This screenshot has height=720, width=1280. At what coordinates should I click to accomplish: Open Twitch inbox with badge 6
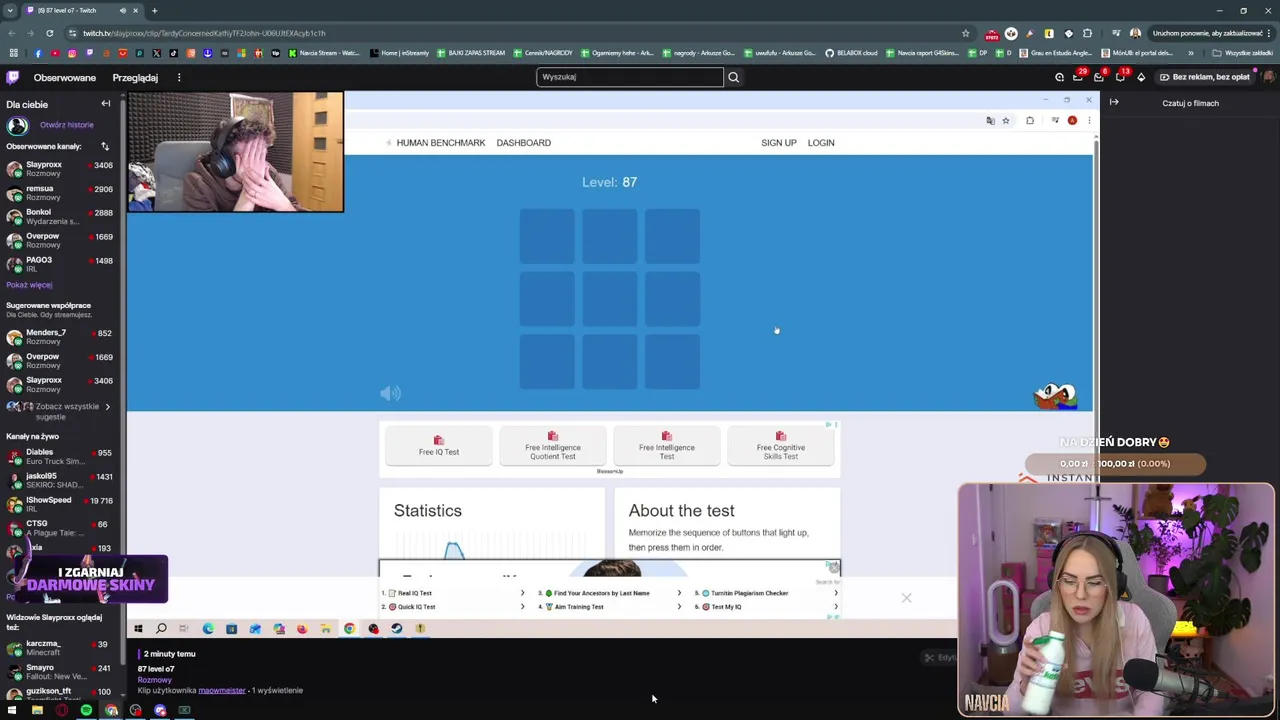(1099, 77)
